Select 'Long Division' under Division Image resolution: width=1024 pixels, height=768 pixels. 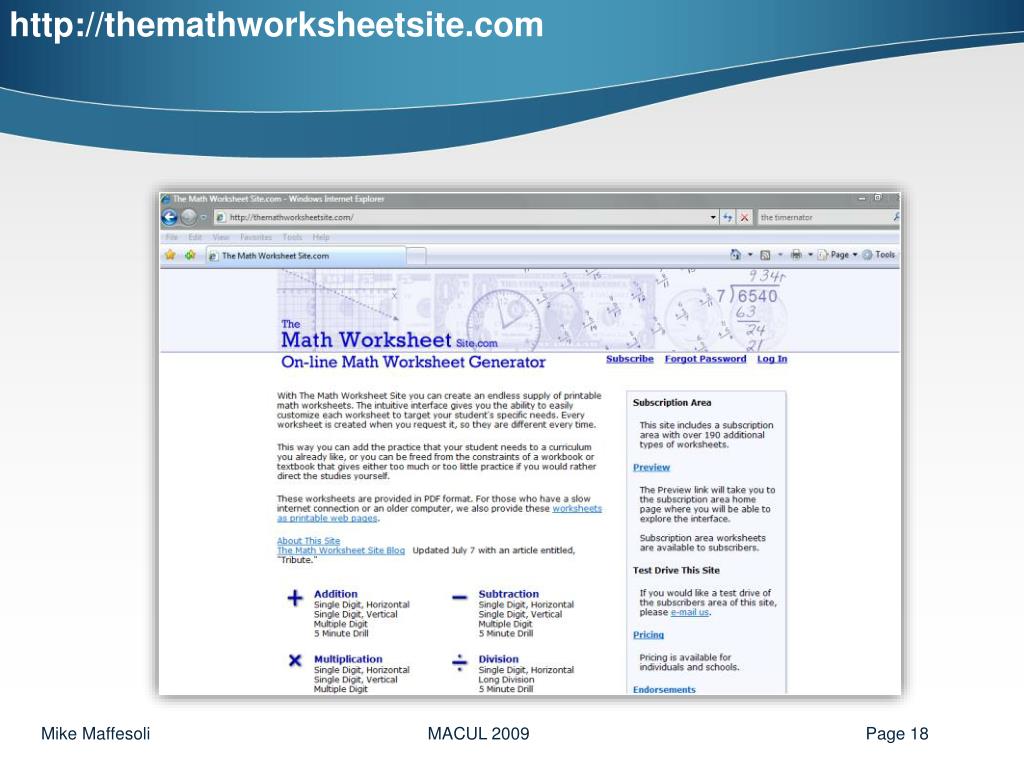(x=506, y=680)
